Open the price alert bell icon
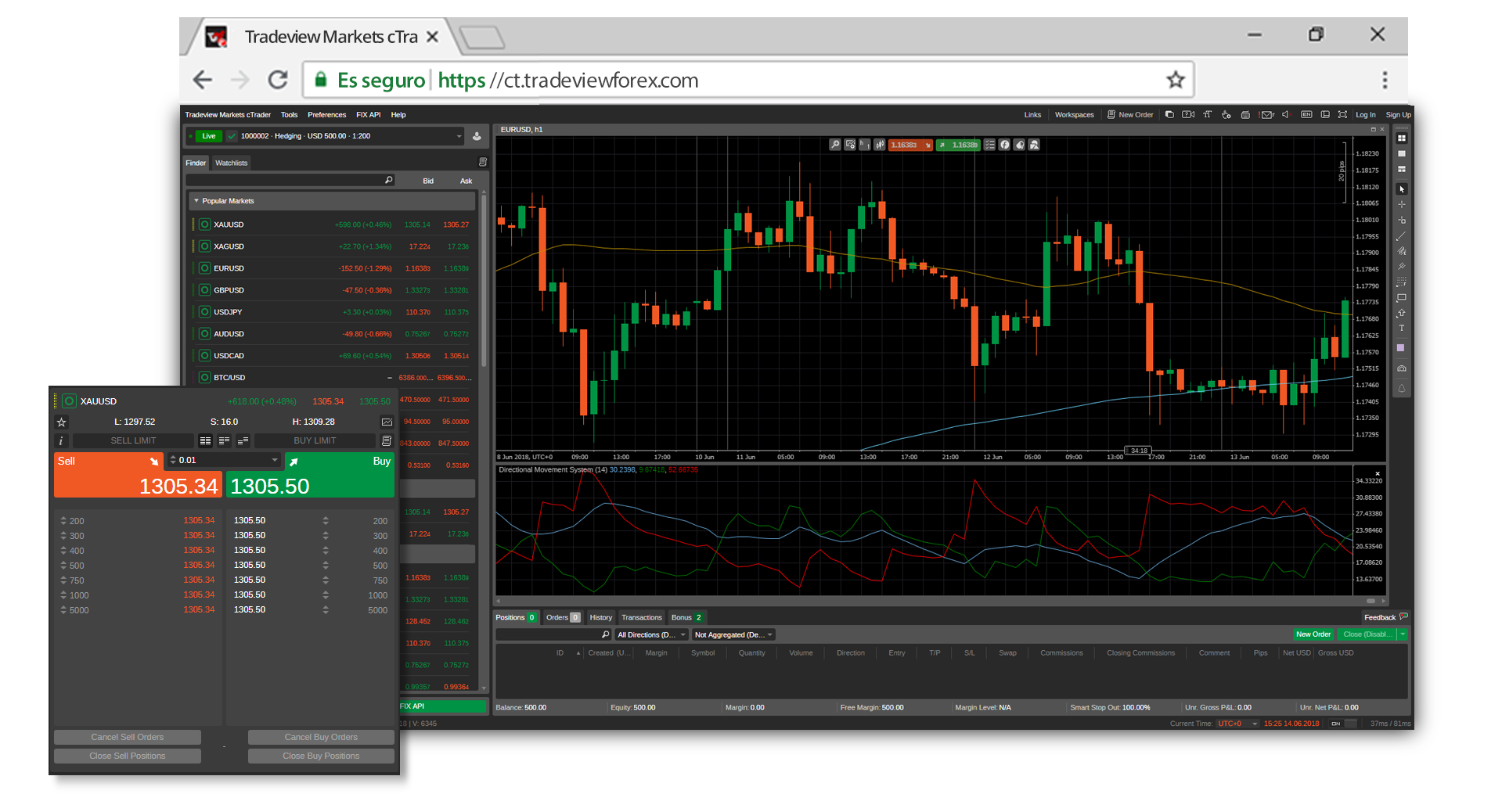 pyautogui.click(x=1401, y=388)
